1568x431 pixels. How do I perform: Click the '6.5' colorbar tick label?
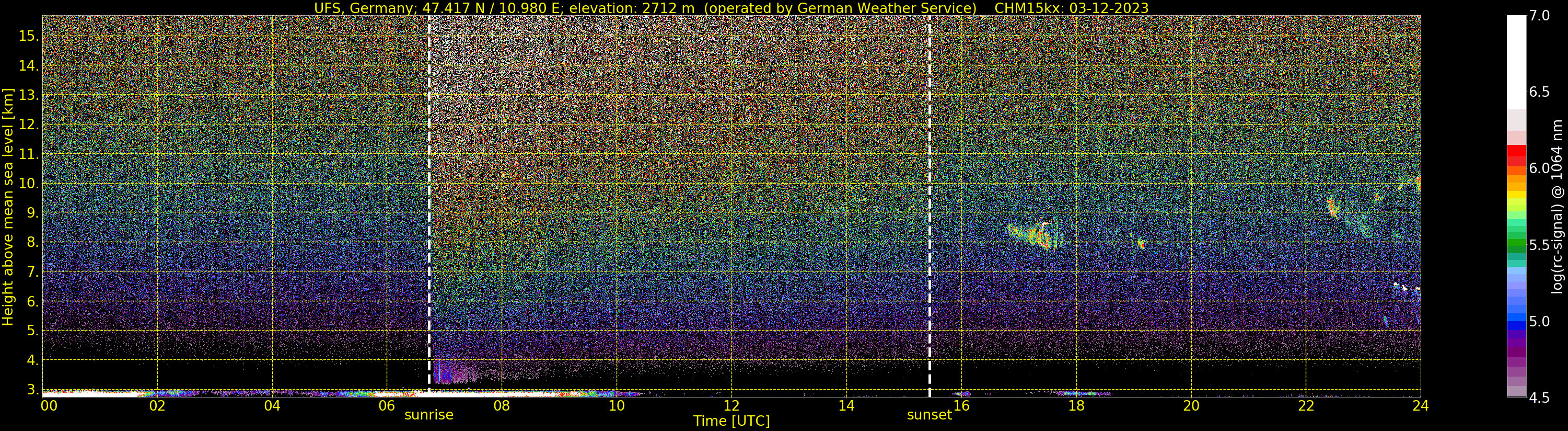pos(1539,92)
